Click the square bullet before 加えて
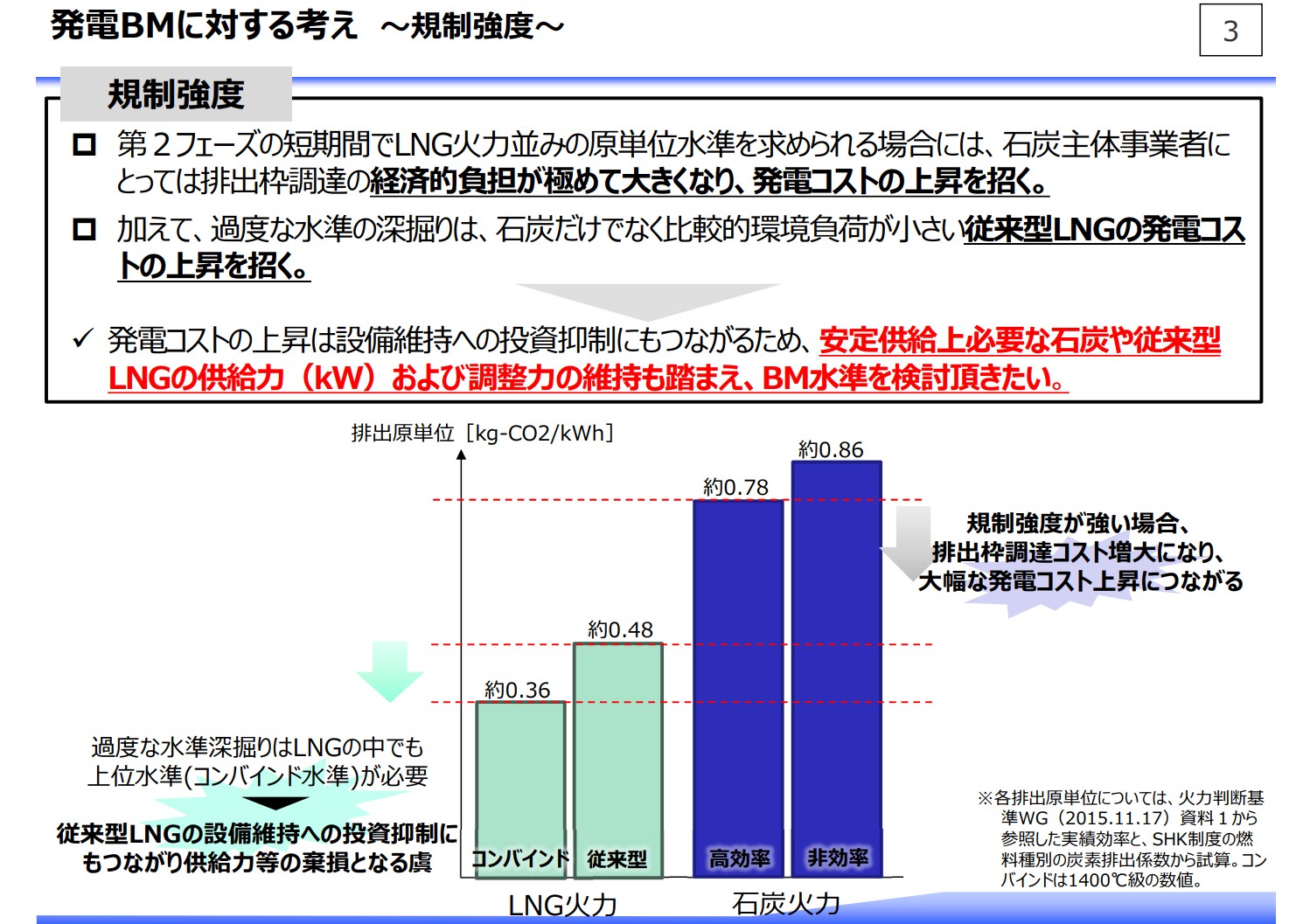This screenshot has height=924, width=1310. 84,229
